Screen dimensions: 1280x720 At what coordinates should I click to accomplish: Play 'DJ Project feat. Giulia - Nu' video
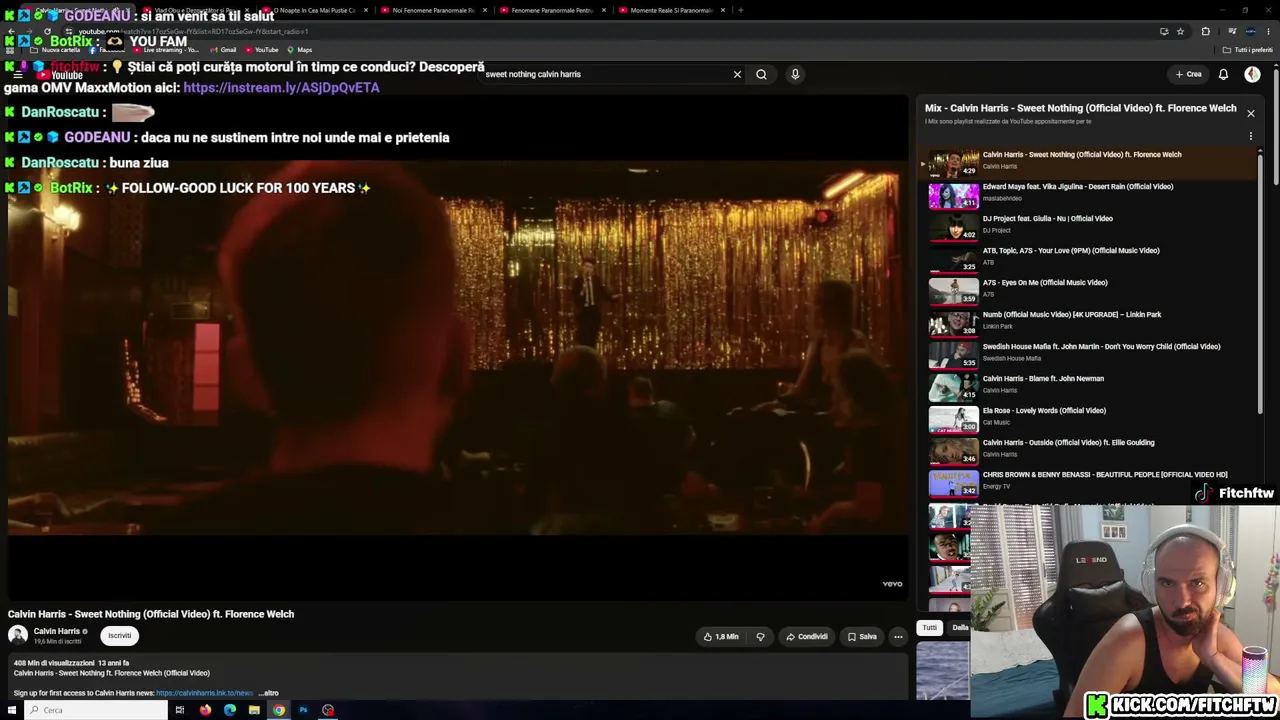pyautogui.click(x=1090, y=227)
